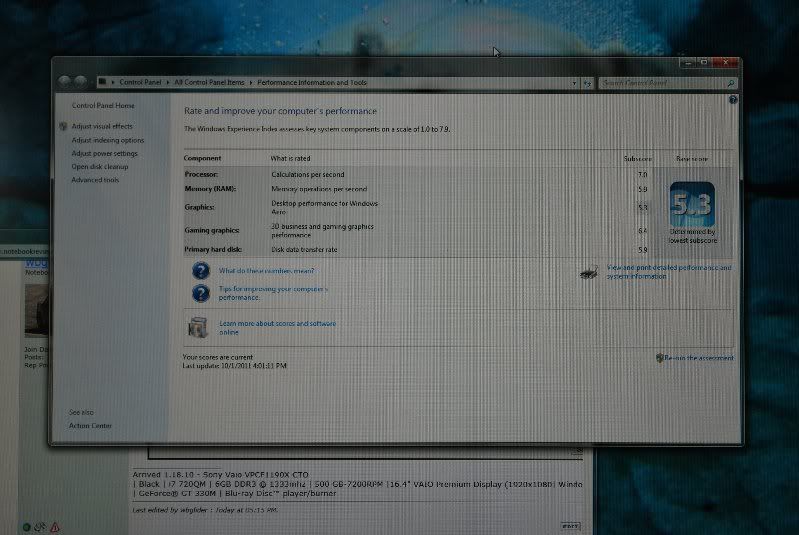
Task: Click 'Last update: 10/1/2011' text
Action: pos(234,366)
